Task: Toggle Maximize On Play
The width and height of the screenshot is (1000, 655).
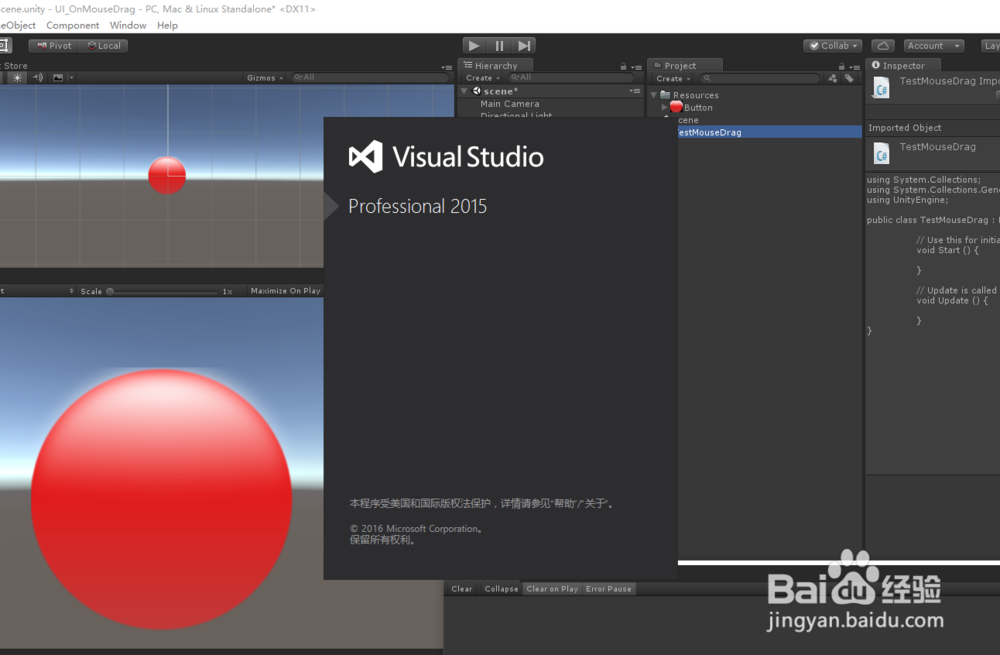Action: (285, 291)
